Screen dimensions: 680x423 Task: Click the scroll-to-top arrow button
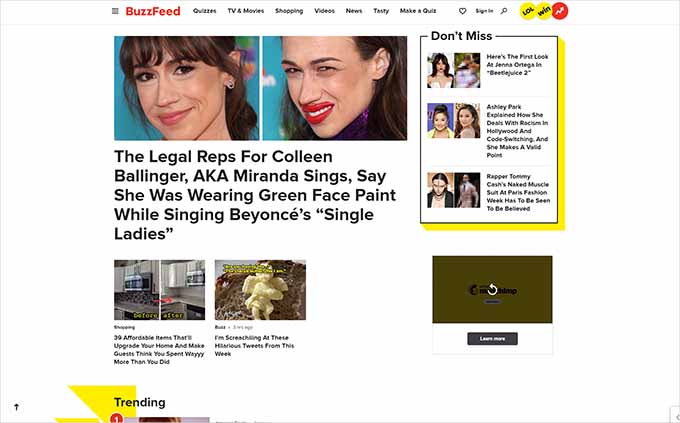(x=16, y=407)
